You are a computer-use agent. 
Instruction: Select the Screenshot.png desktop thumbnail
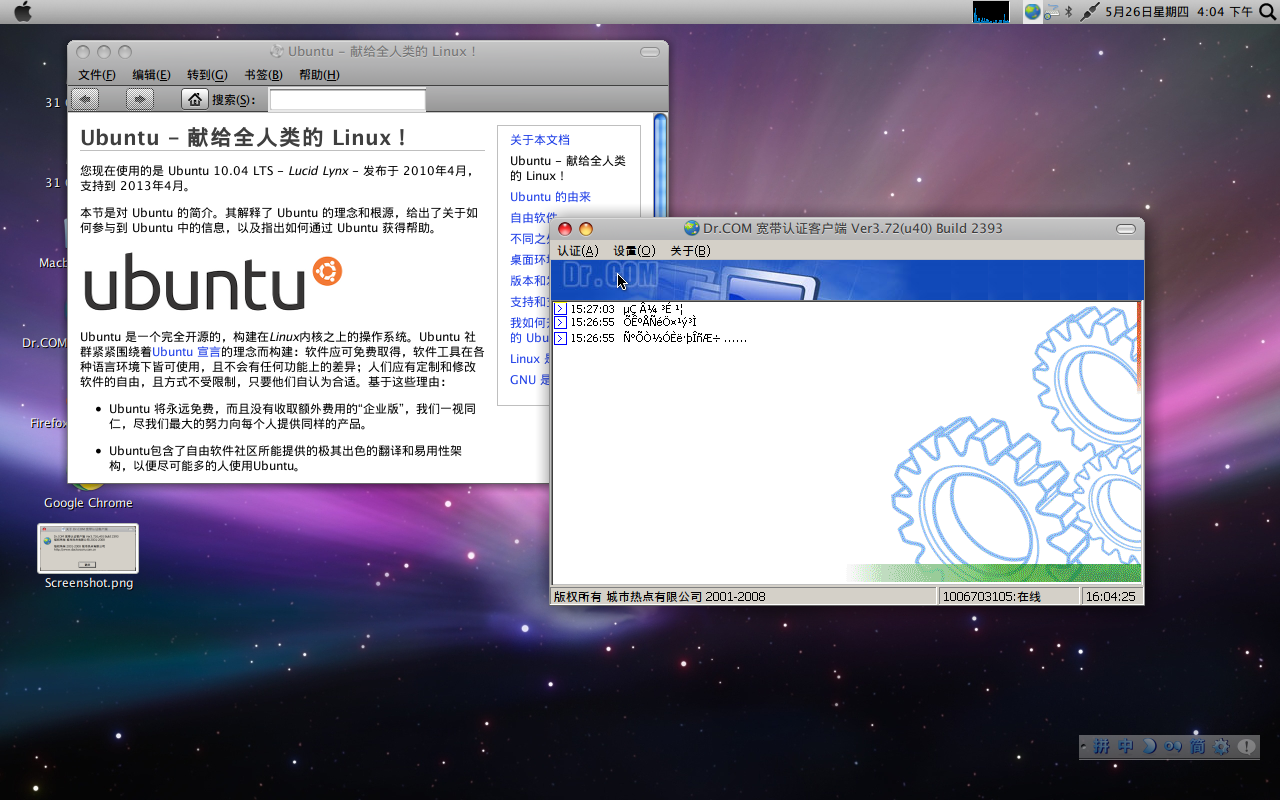click(88, 549)
